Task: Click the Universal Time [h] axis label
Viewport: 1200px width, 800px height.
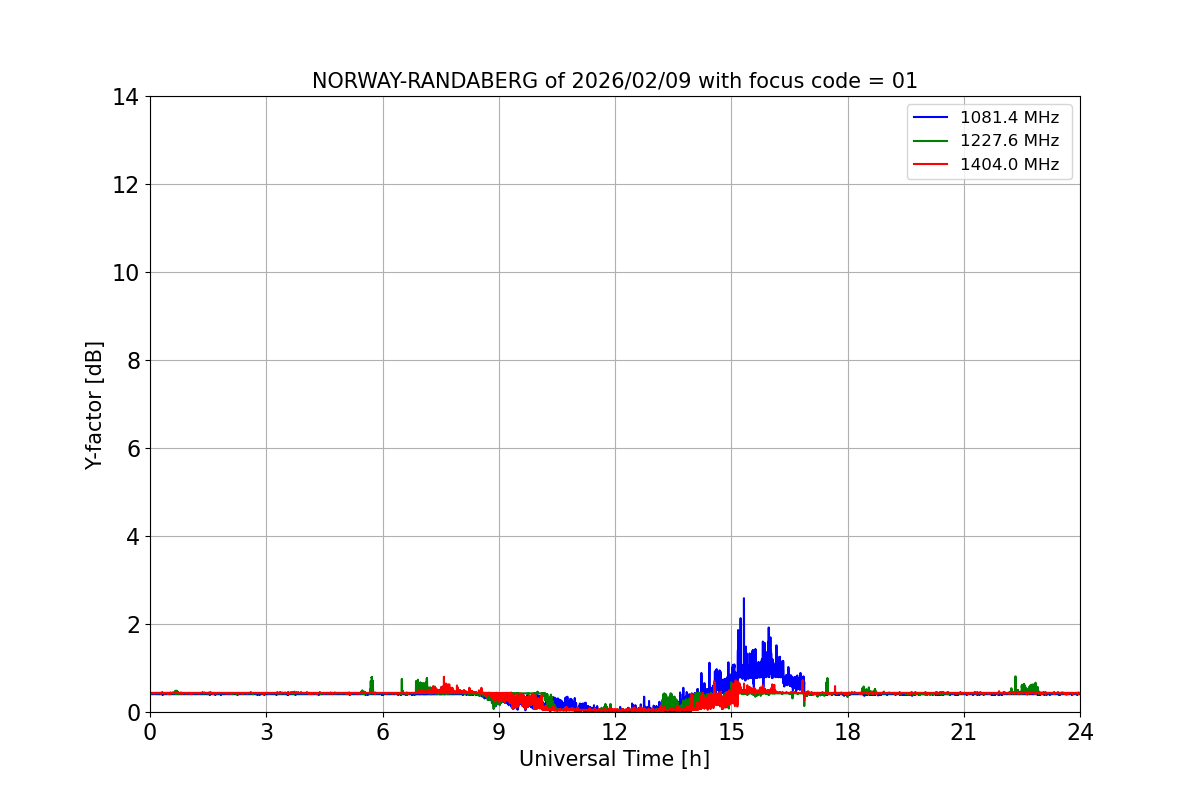Action: (x=614, y=759)
